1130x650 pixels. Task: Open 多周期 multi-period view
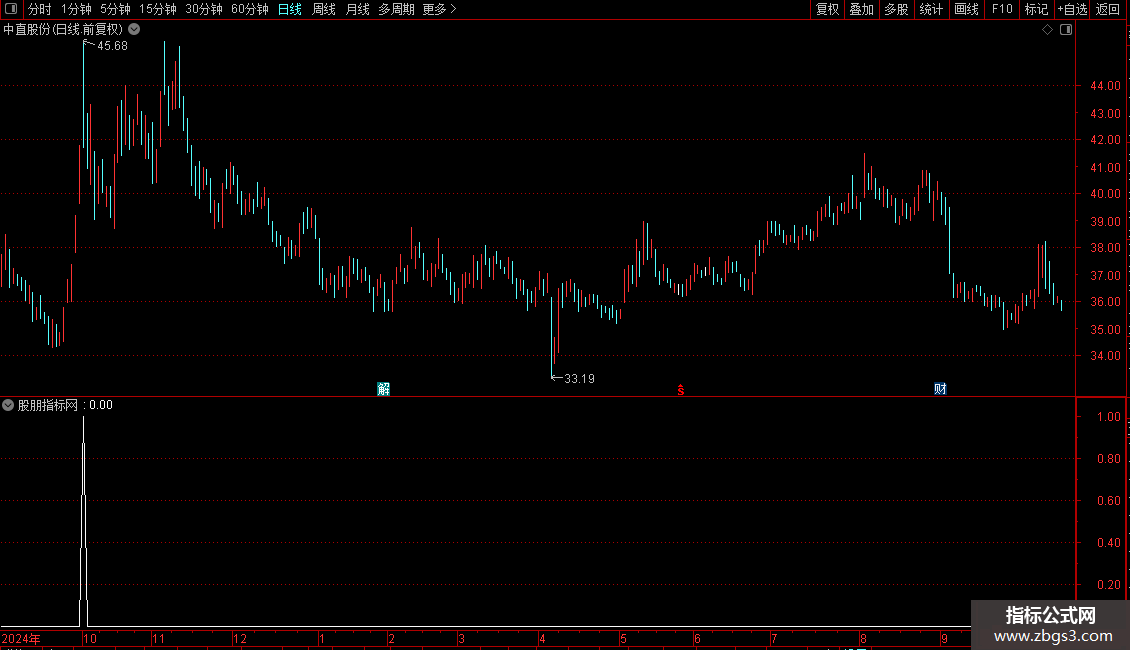pyautogui.click(x=396, y=9)
